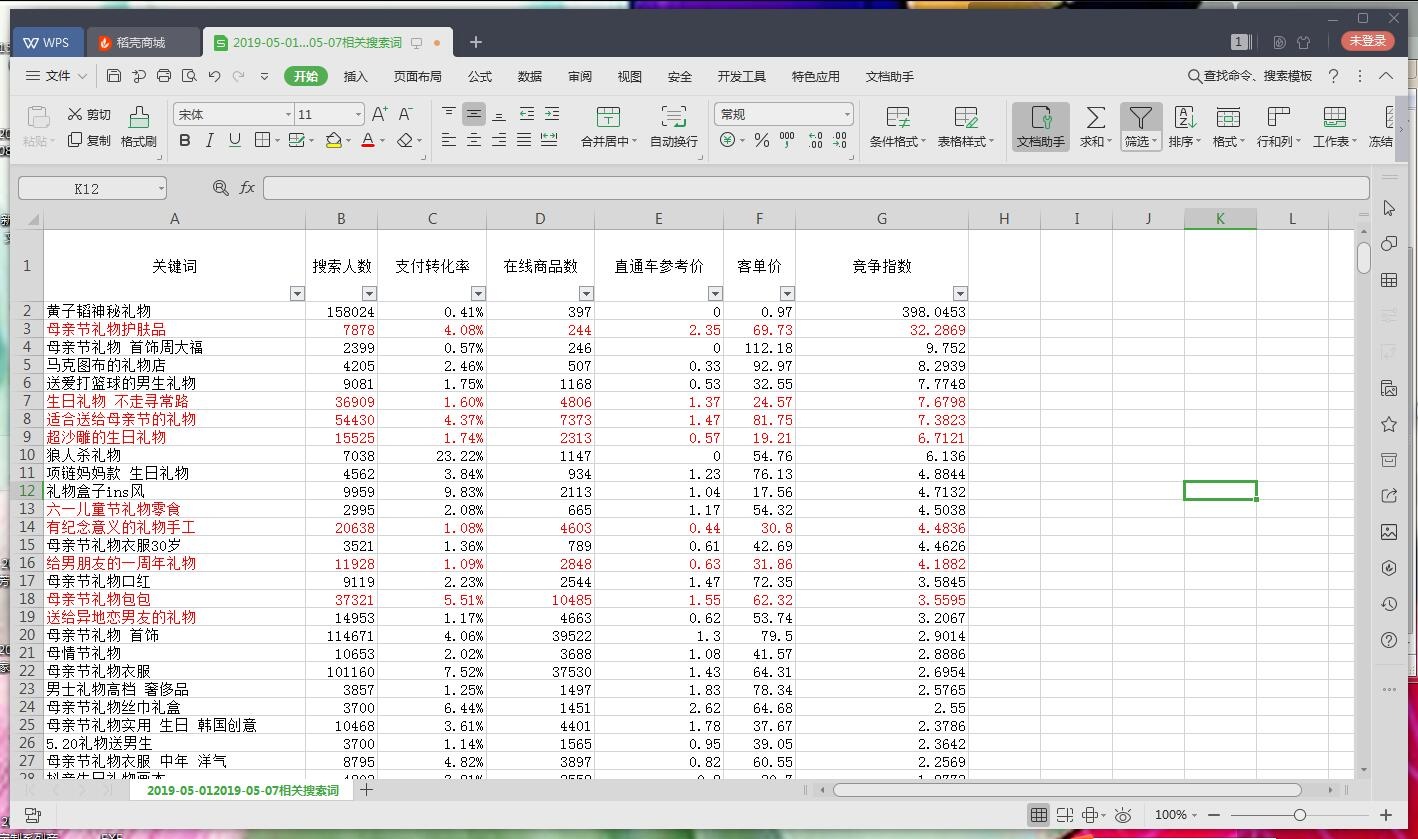Open the 数据 (Data) ribbon tab
The width and height of the screenshot is (1418, 839).
tap(530, 76)
